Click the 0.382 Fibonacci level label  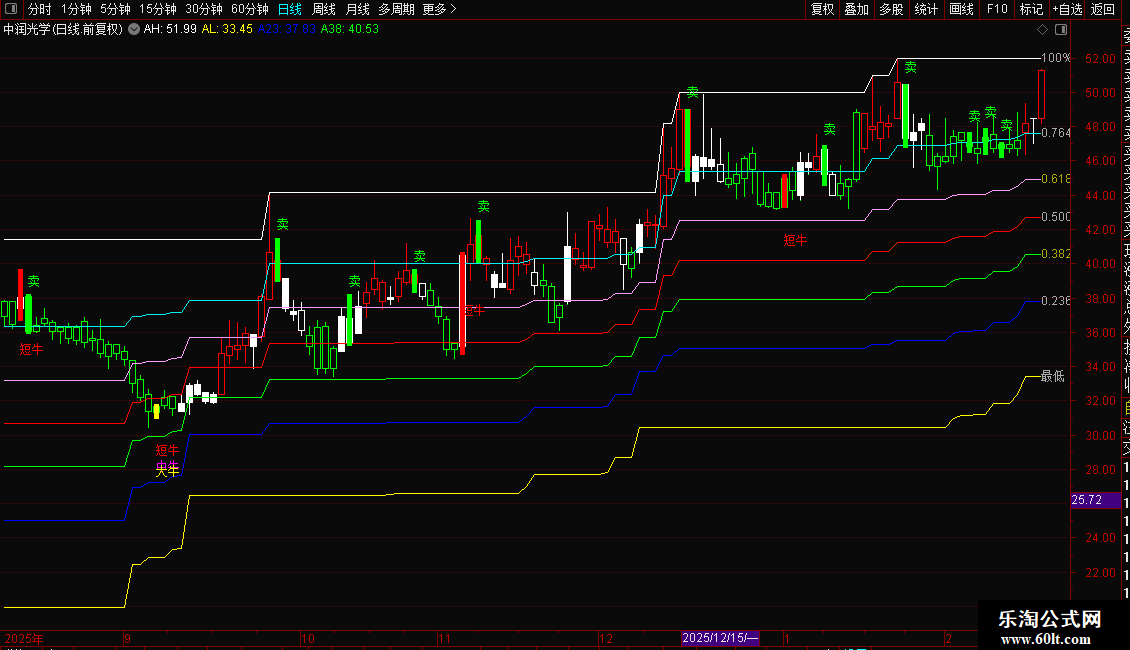1056,254
